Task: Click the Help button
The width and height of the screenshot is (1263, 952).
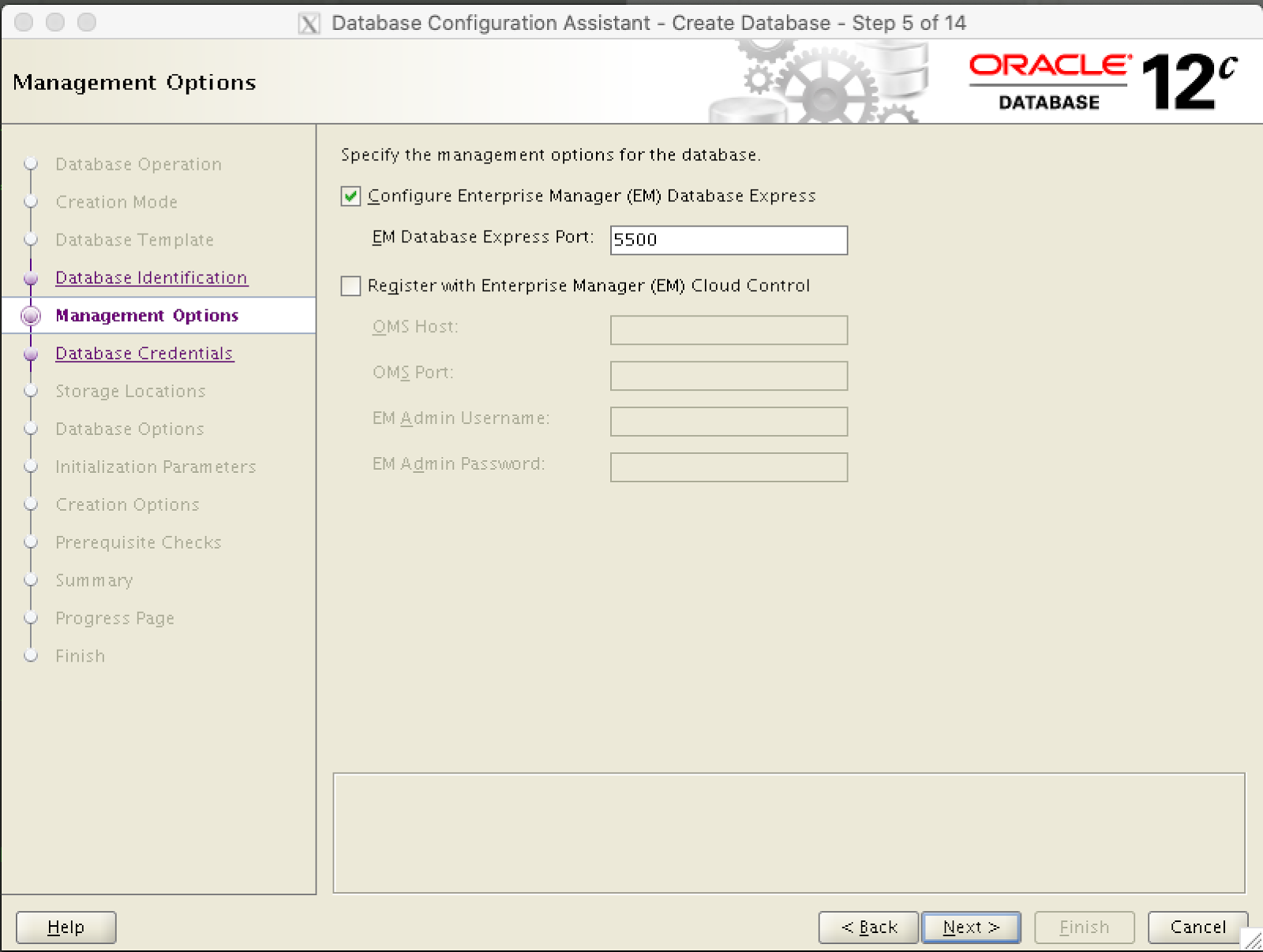Action: (66, 927)
